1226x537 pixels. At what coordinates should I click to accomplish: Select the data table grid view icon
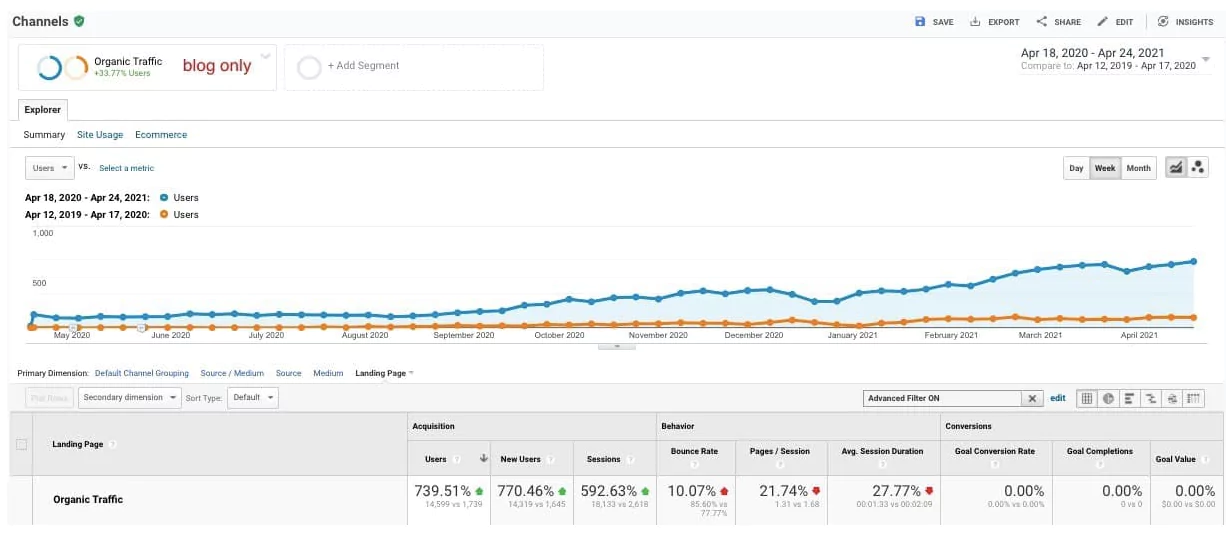[x=1087, y=398]
